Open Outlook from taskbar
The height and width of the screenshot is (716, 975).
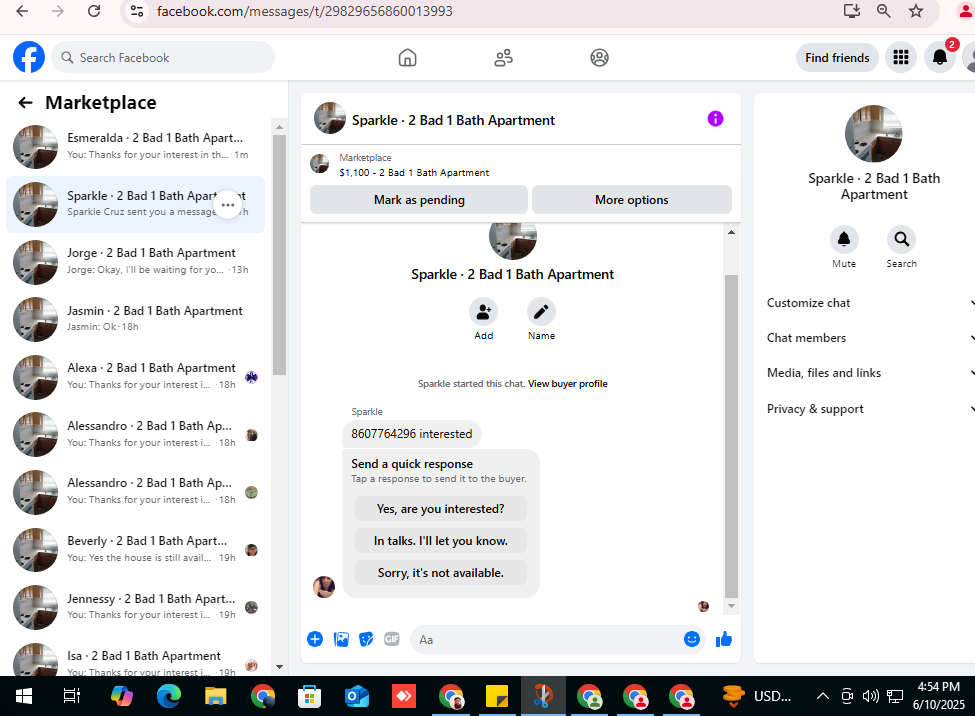point(357,696)
